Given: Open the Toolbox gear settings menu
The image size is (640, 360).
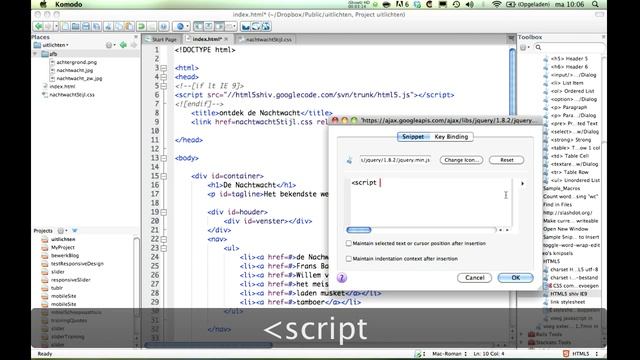Looking at the screenshot, I should click(524, 48).
